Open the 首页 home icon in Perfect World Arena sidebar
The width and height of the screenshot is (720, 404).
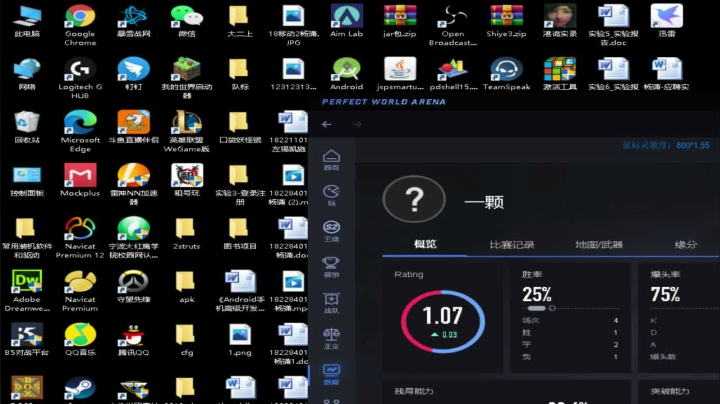click(332, 160)
